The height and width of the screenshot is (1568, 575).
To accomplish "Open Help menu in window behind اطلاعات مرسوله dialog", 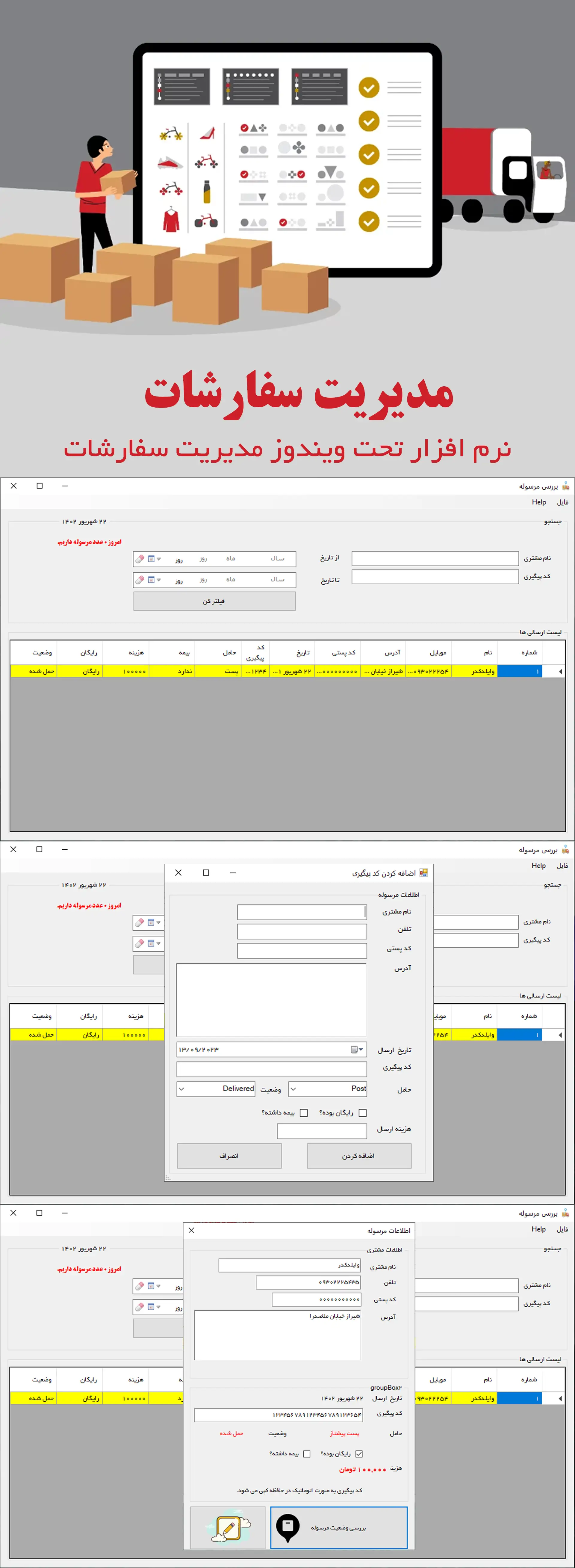I will [539, 1229].
